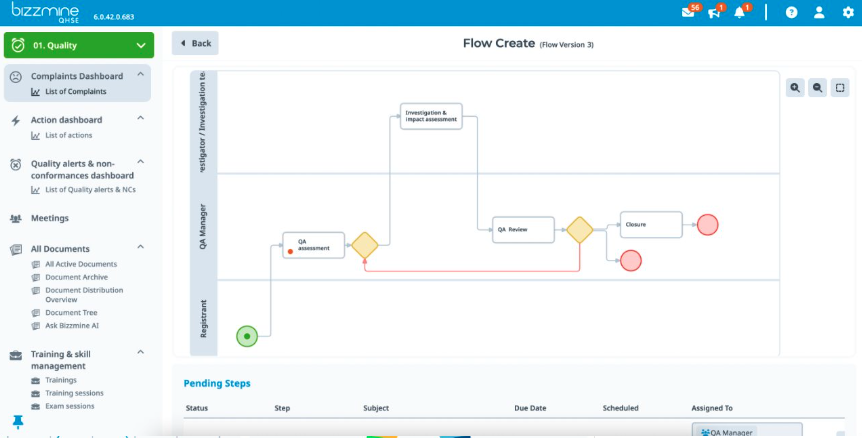Open the mail inbox with 56 messages
The image size is (862, 438).
[x=688, y=13]
